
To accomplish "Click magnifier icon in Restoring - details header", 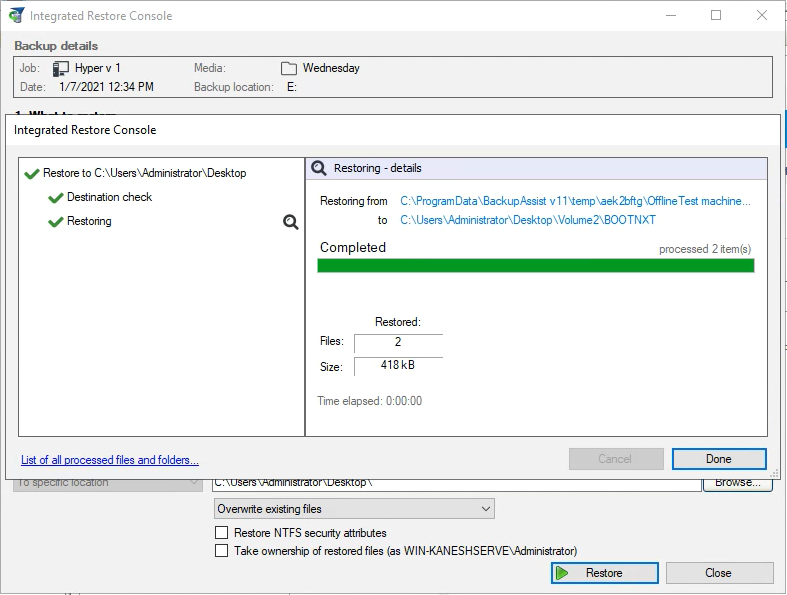I will 319,169.
